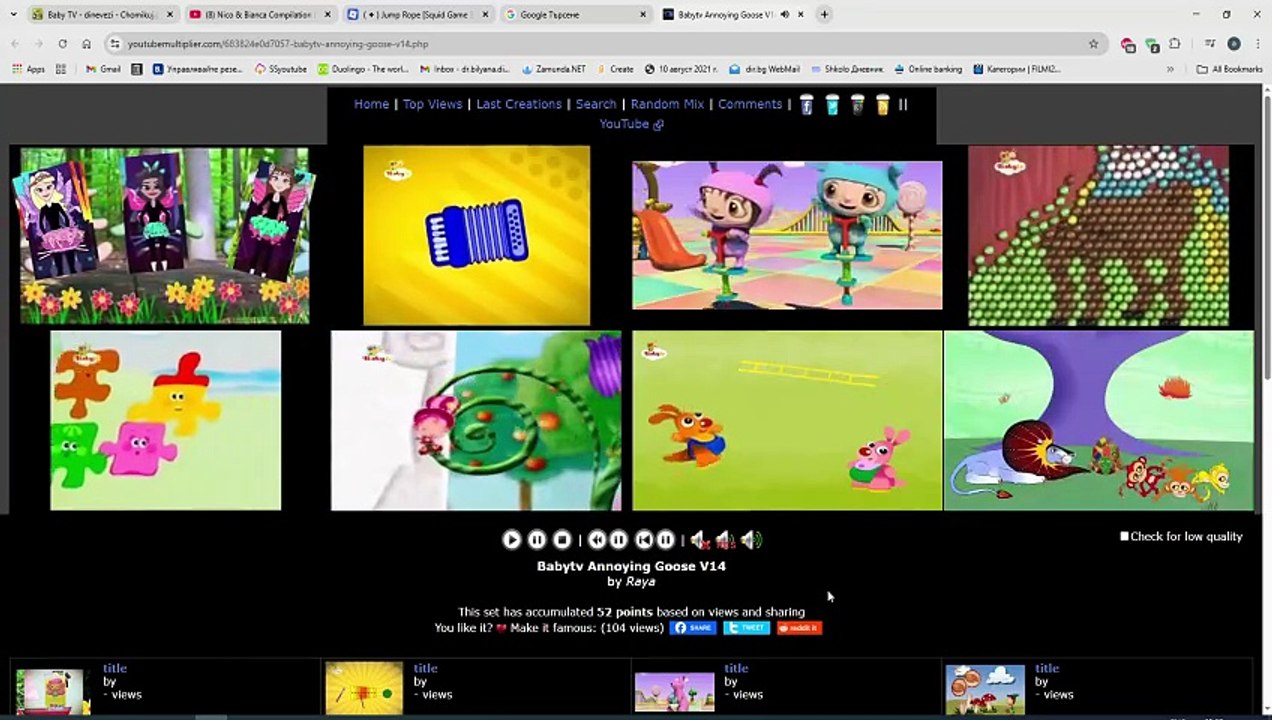Click the rabbit and pink kangaroo video
Image resolution: width=1272 pixels, height=720 pixels.
tap(787, 420)
